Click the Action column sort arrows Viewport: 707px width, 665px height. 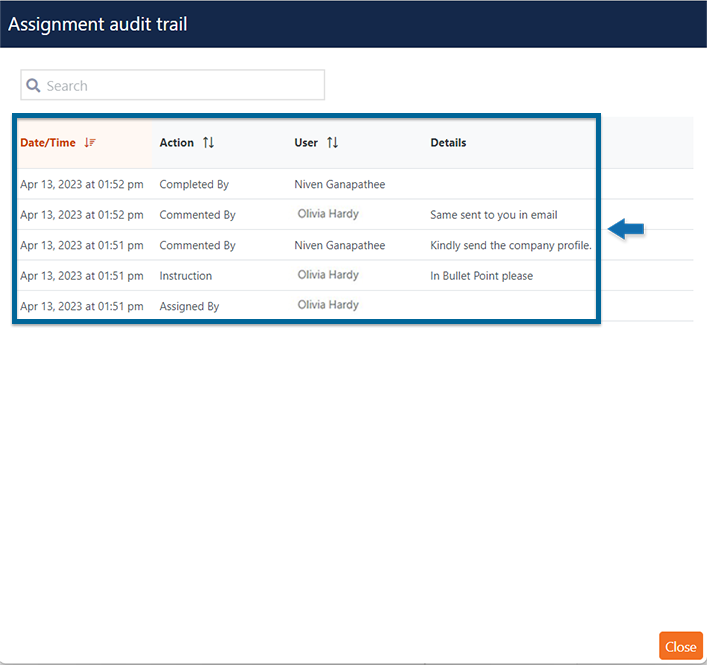[x=208, y=143]
